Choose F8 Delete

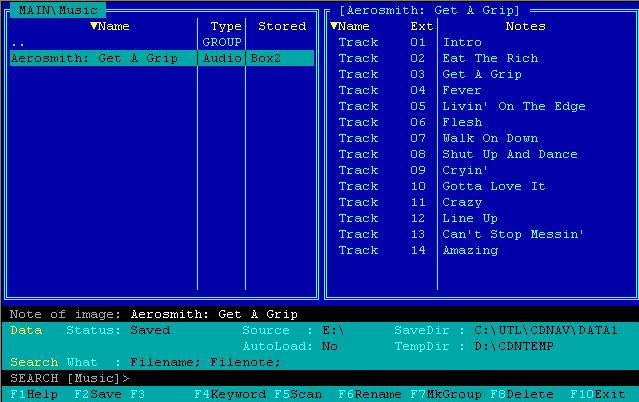point(522,394)
